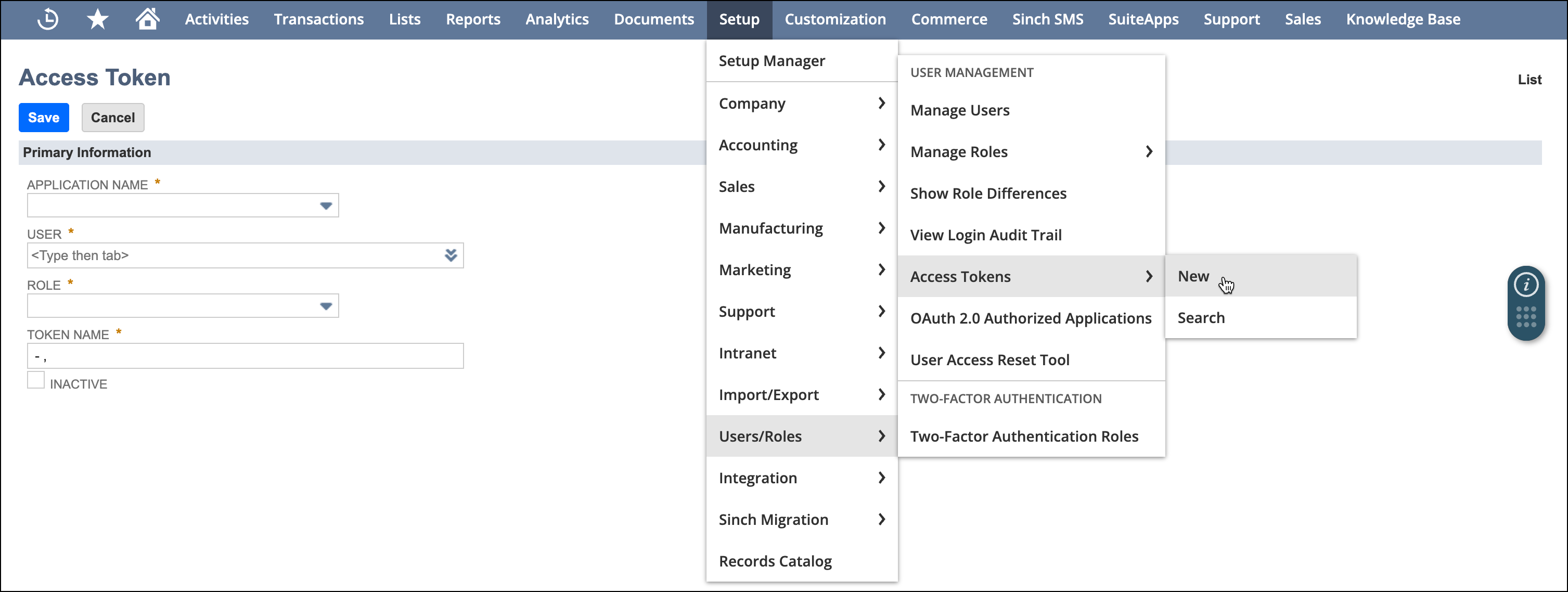Open the Reports menu
This screenshot has width=1568, height=592.
pos(473,19)
